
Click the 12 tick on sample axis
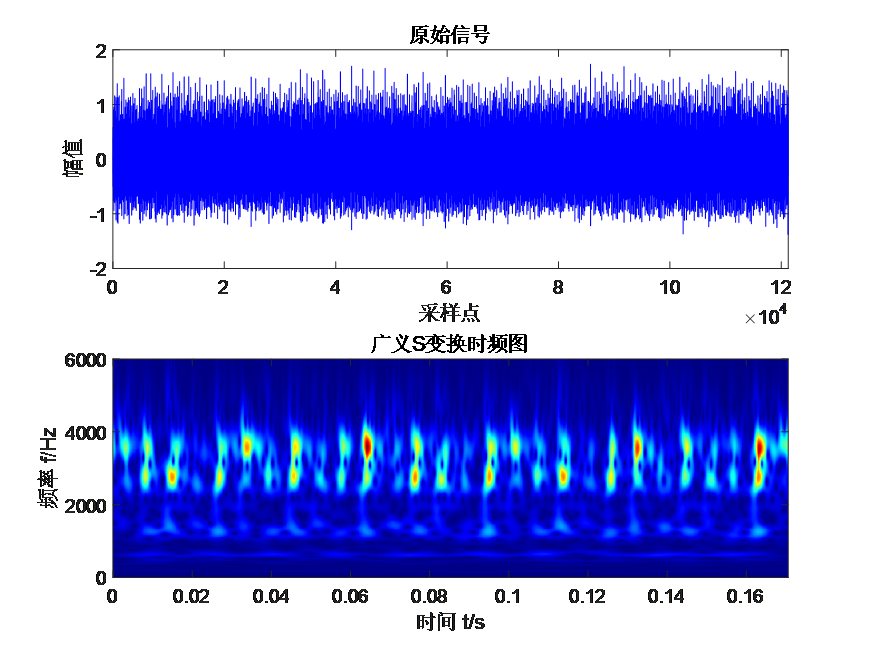[781, 288]
